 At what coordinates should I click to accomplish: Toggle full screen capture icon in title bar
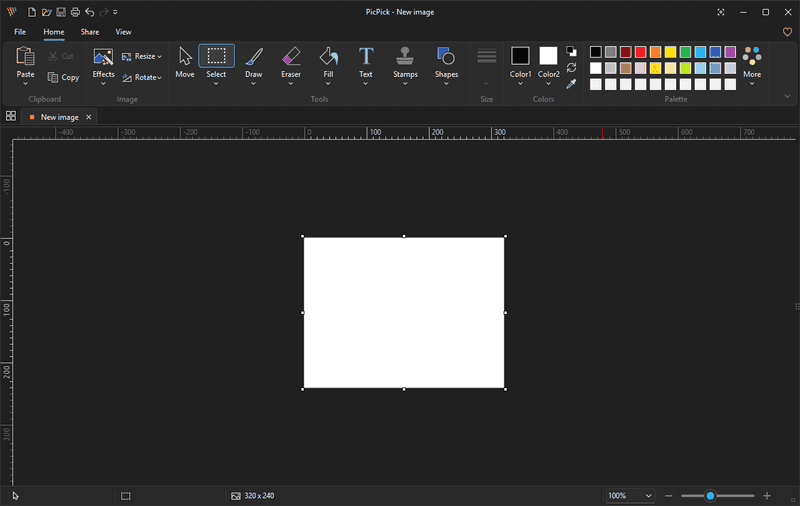[x=721, y=12]
